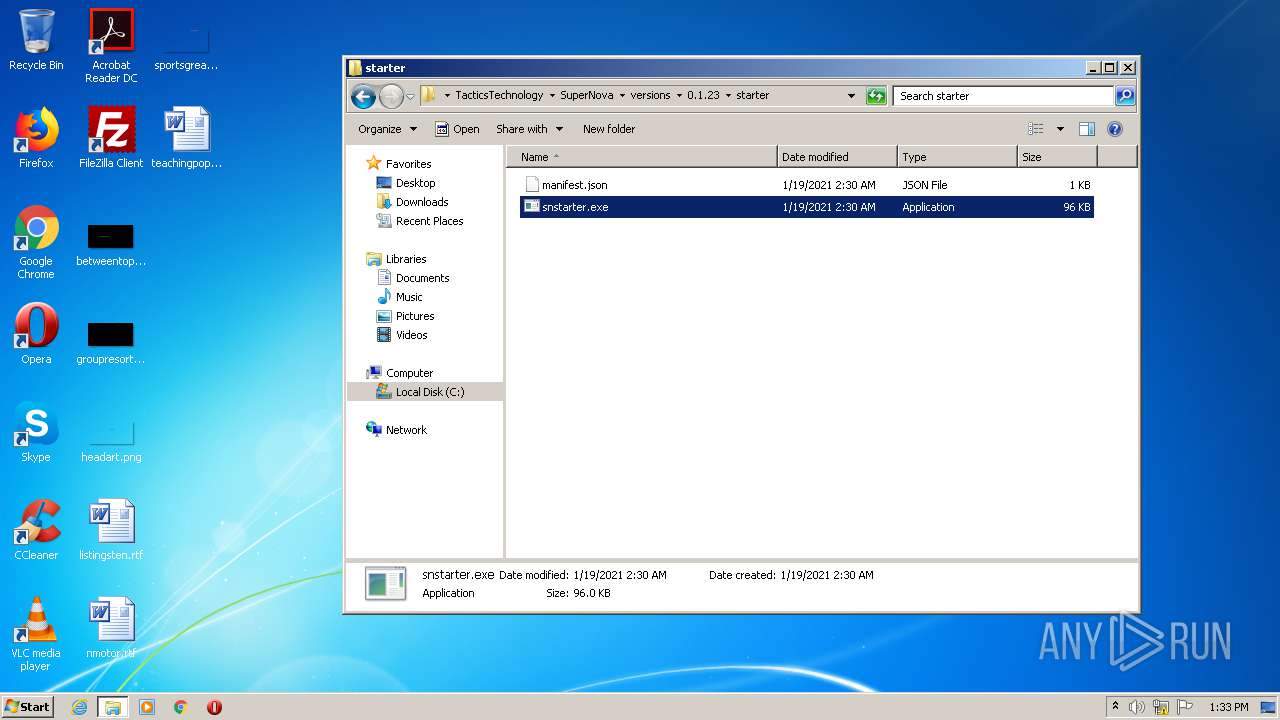Image resolution: width=1280 pixels, height=720 pixels.
Task: Toggle the preview pane button
Action: pyautogui.click(x=1087, y=129)
